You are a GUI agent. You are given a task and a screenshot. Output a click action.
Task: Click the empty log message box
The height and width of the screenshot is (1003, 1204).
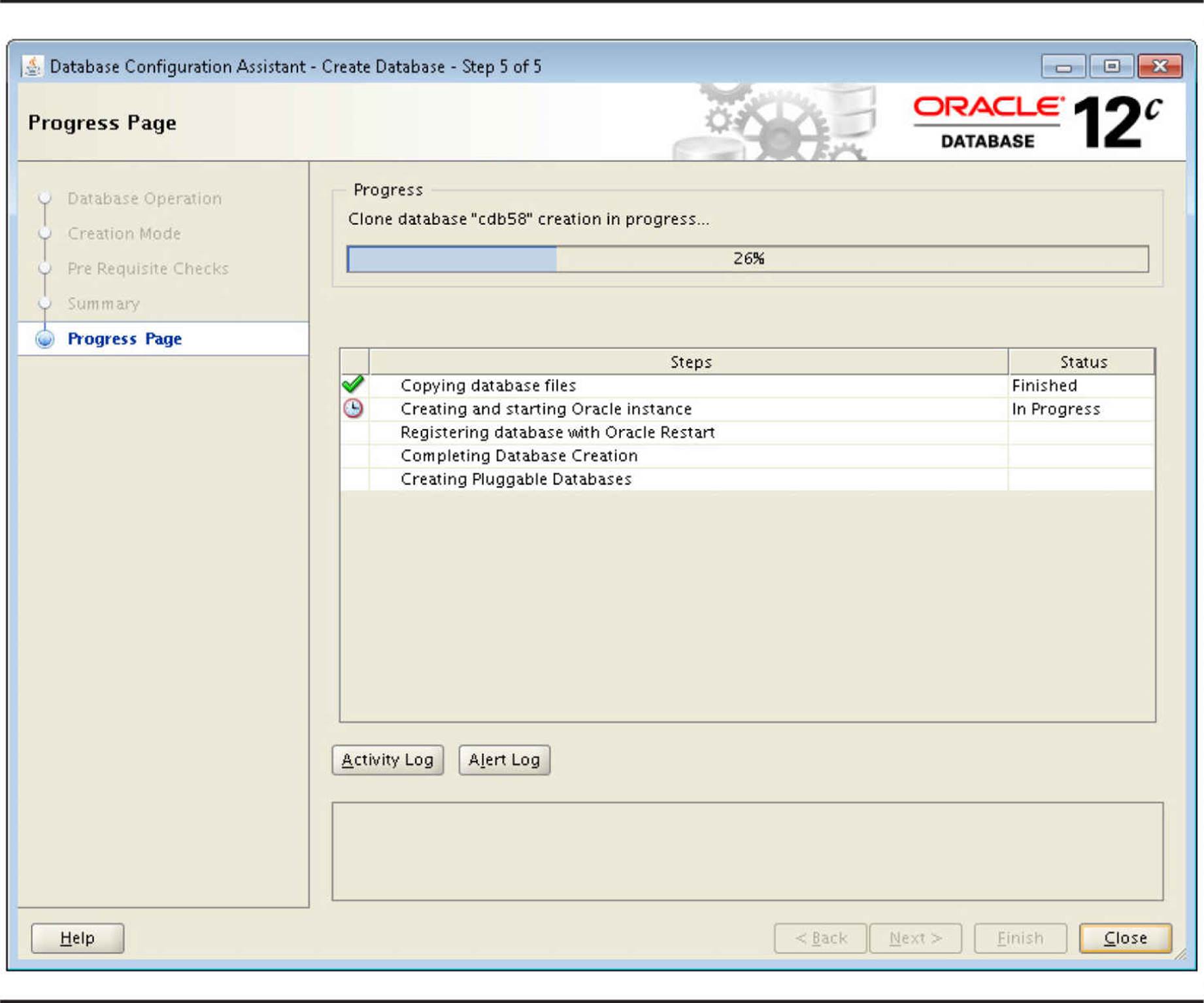coord(748,851)
